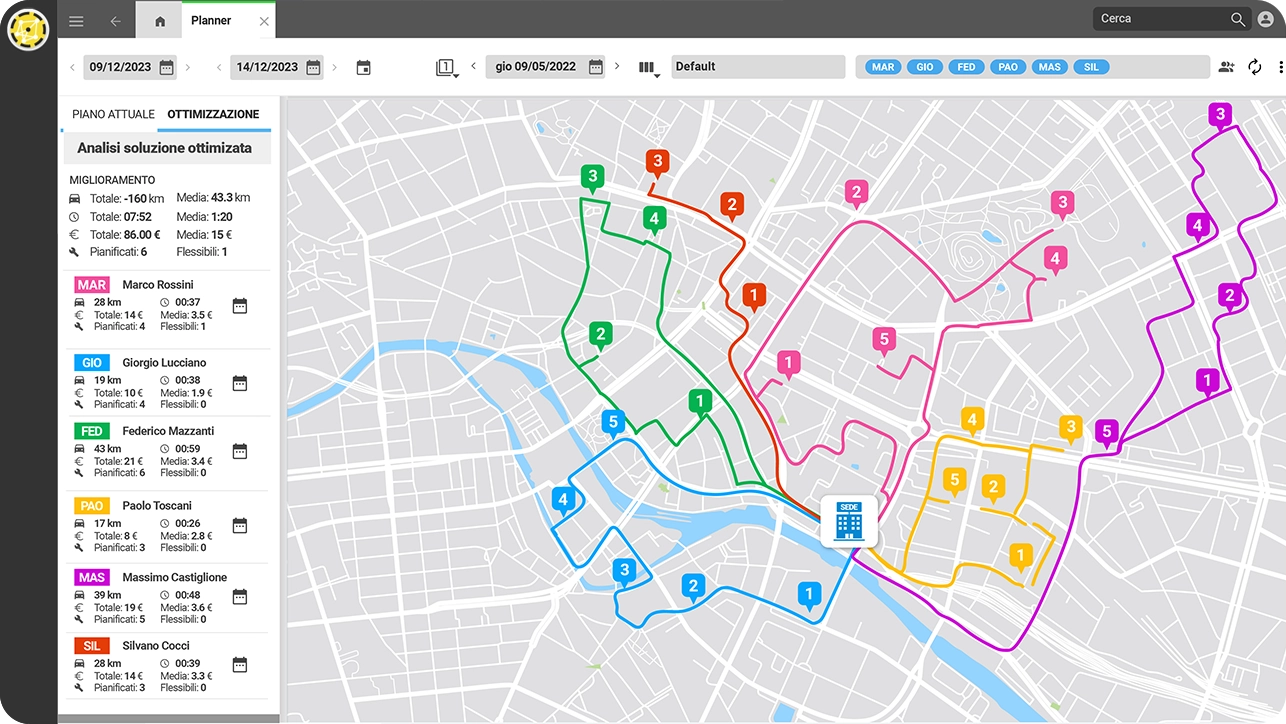1286x724 pixels.
Task: Open calendar picker for 14/12/2023
Action: [x=313, y=67]
